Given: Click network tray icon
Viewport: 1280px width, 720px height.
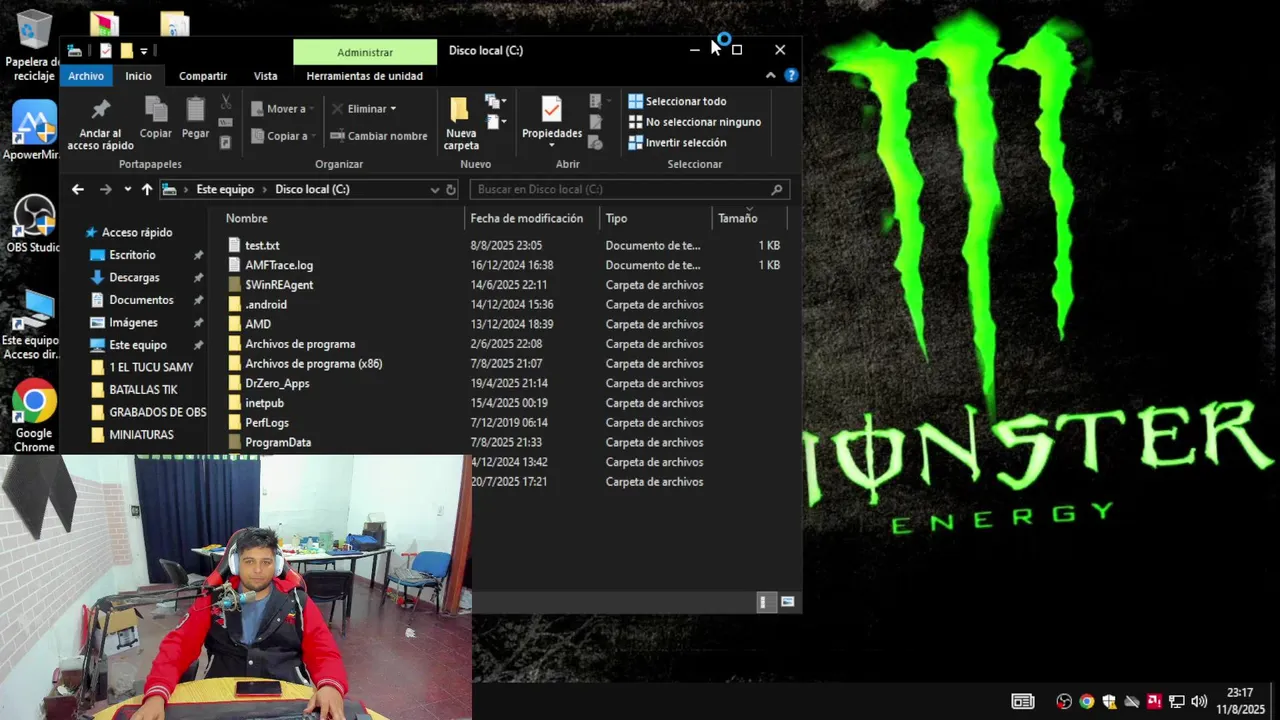Looking at the screenshot, I should [x=1177, y=701].
